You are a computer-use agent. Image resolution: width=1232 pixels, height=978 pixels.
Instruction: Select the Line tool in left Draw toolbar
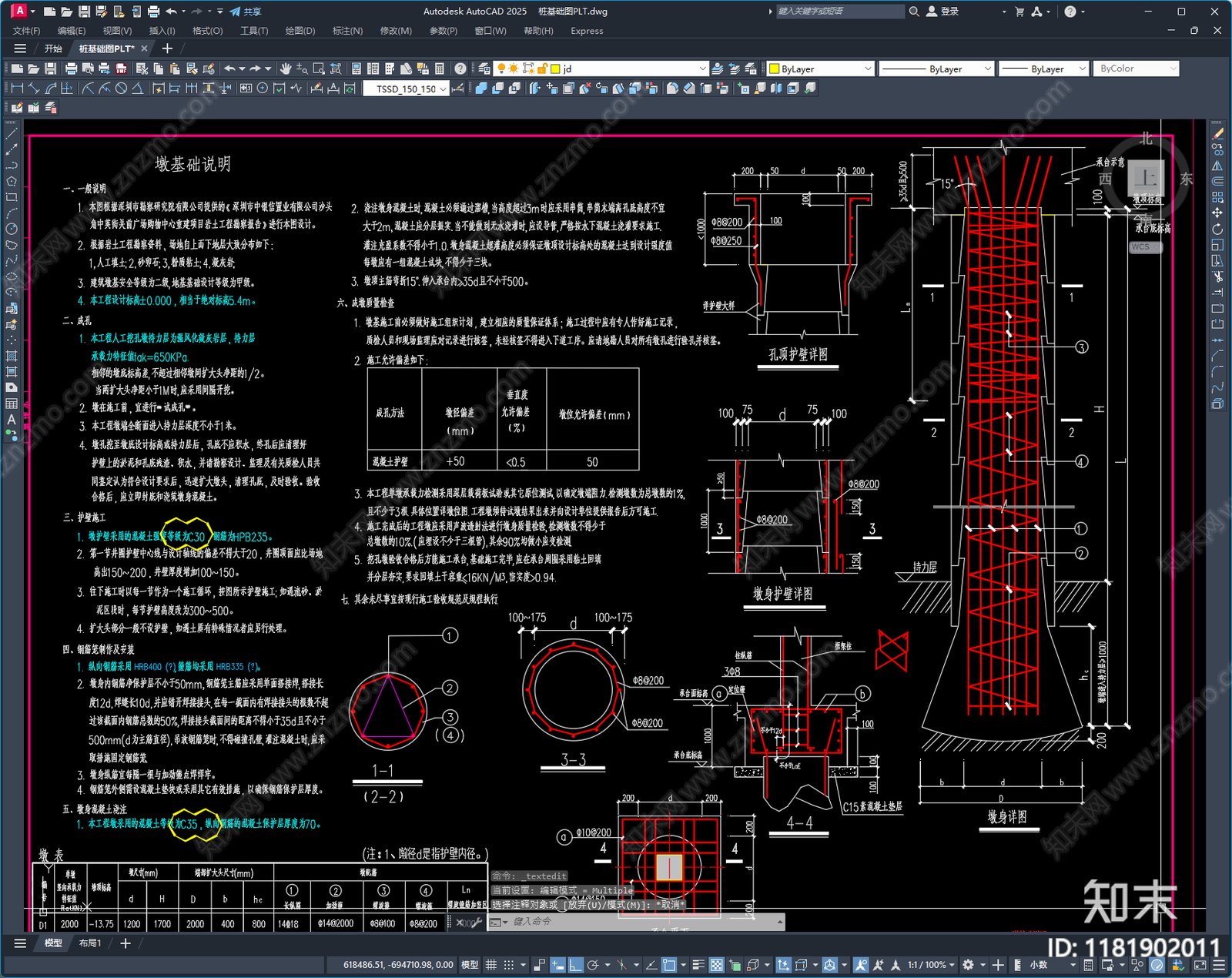point(12,134)
